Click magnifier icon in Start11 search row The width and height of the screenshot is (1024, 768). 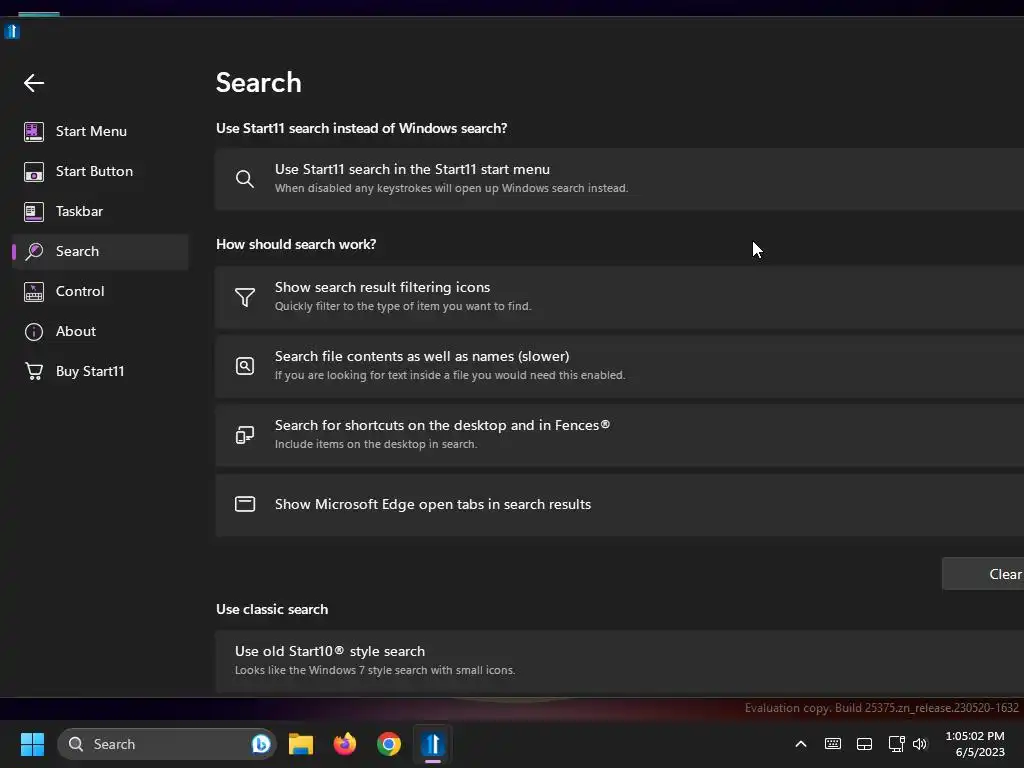pyautogui.click(x=245, y=179)
